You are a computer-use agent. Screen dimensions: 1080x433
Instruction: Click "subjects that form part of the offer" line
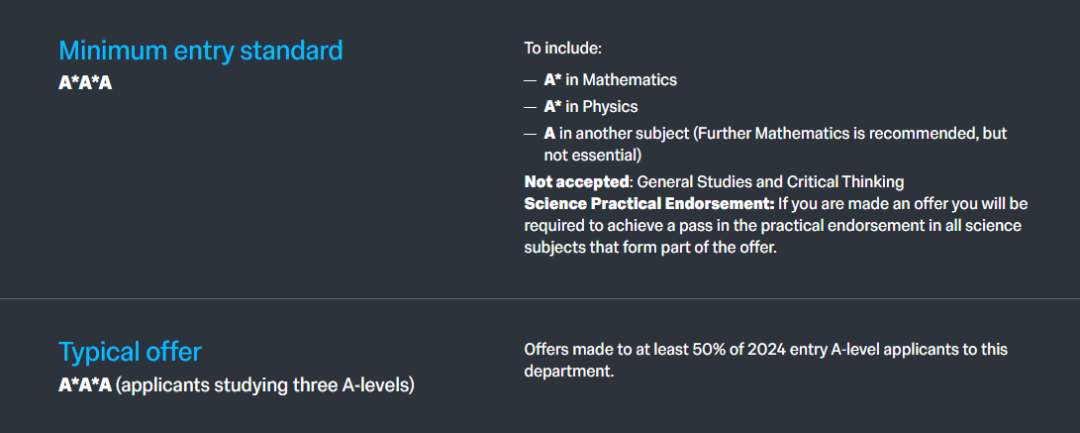650,248
